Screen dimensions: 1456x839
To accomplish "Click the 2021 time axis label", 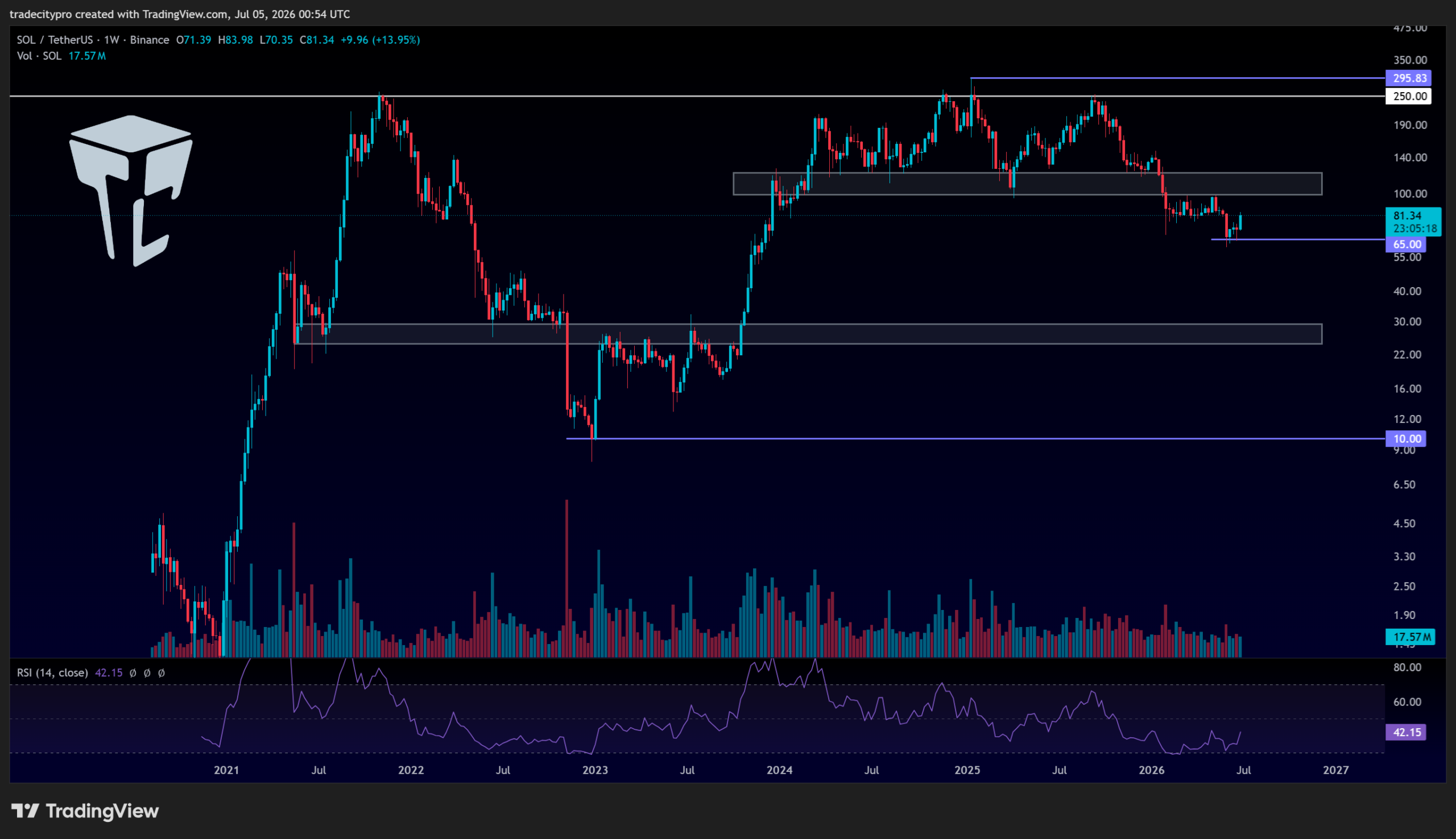I will (226, 770).
